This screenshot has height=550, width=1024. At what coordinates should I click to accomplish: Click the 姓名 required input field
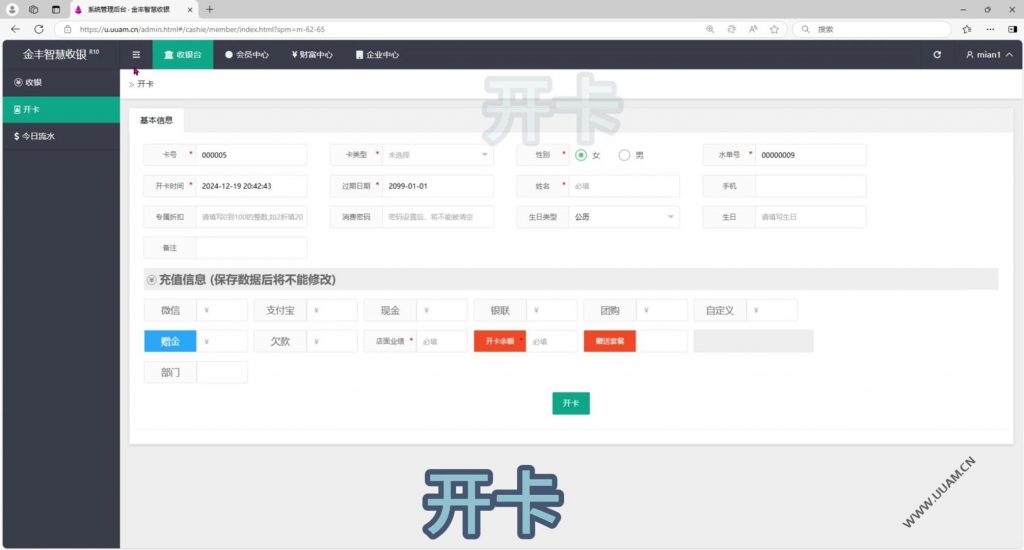point(624,186)
